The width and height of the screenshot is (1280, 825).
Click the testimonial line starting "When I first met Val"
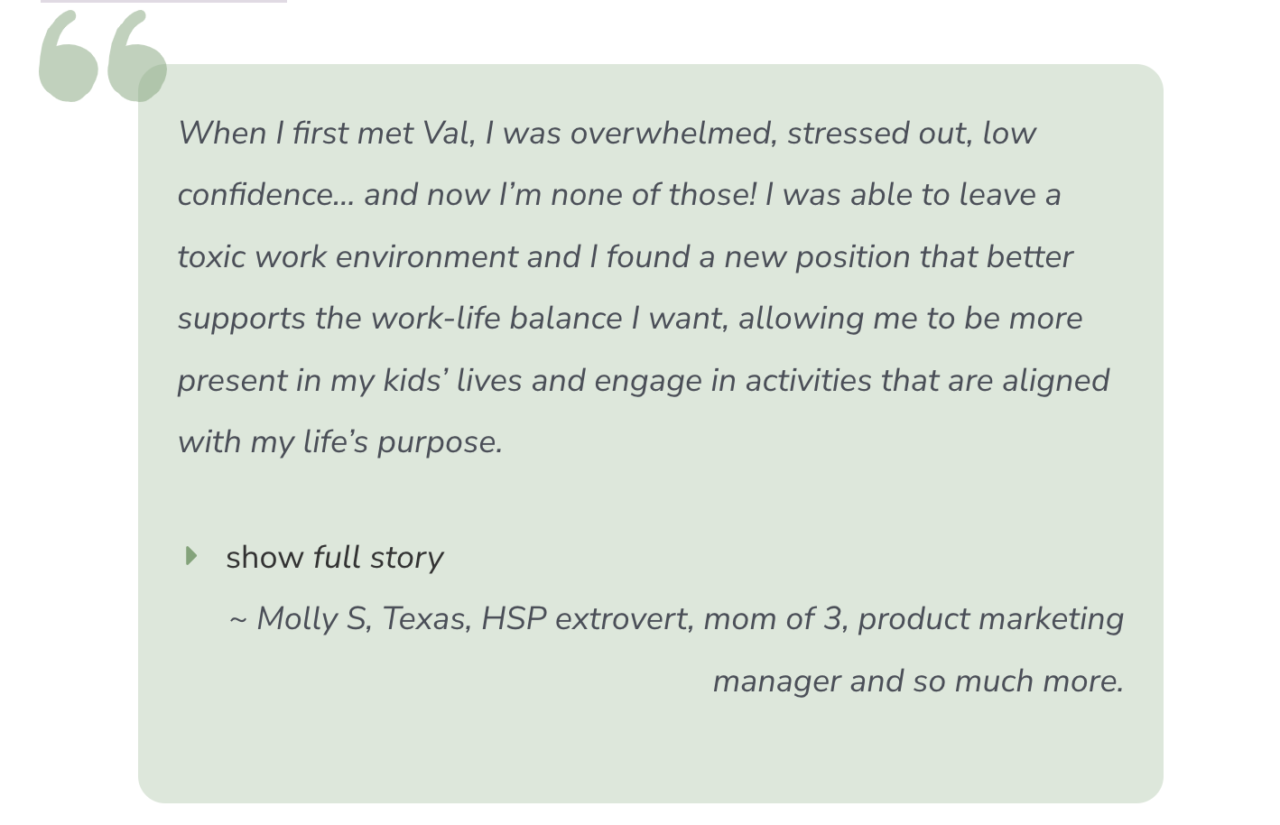pos(606,133)
